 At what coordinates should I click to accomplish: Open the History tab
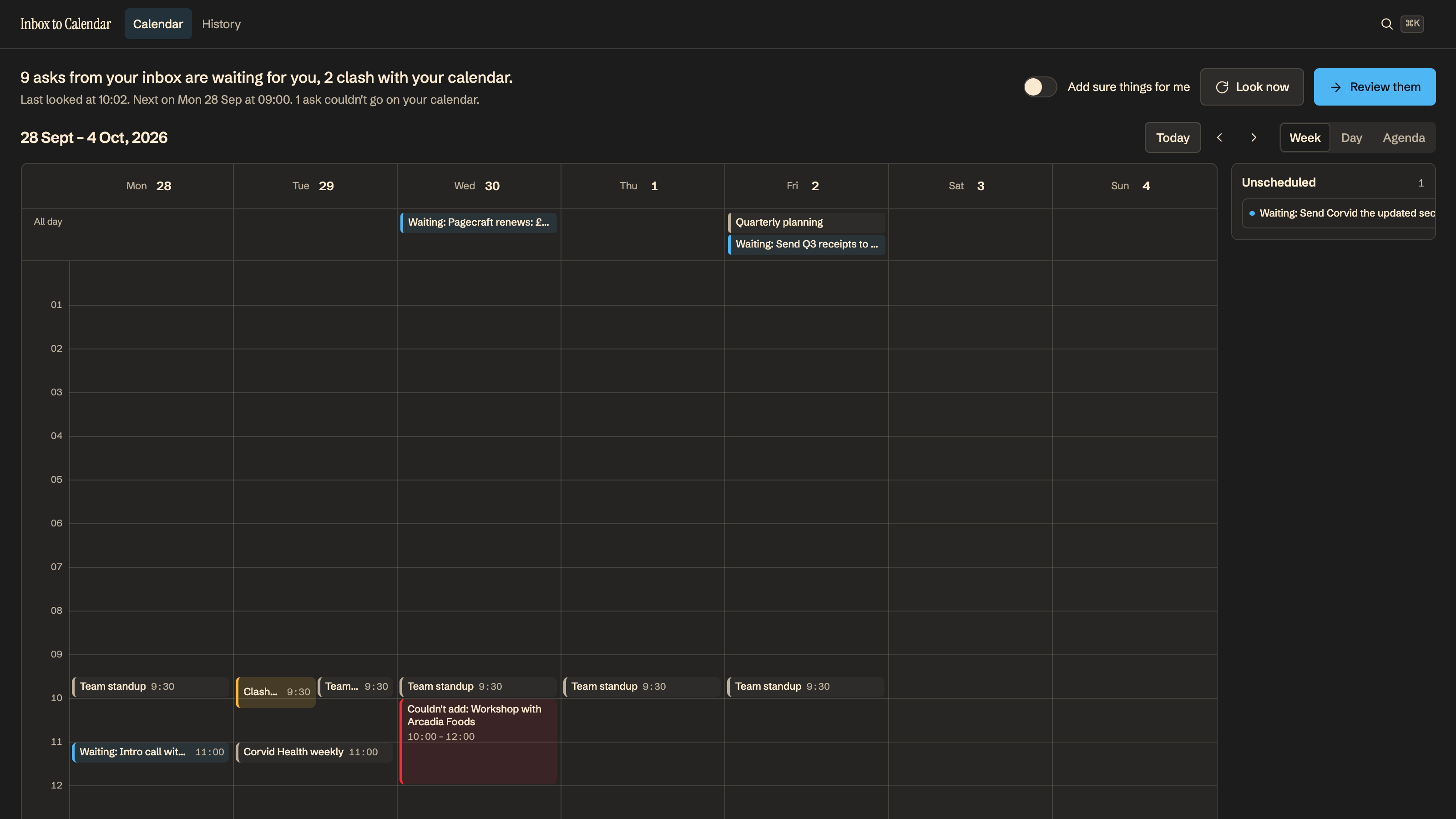coord(221,24)
